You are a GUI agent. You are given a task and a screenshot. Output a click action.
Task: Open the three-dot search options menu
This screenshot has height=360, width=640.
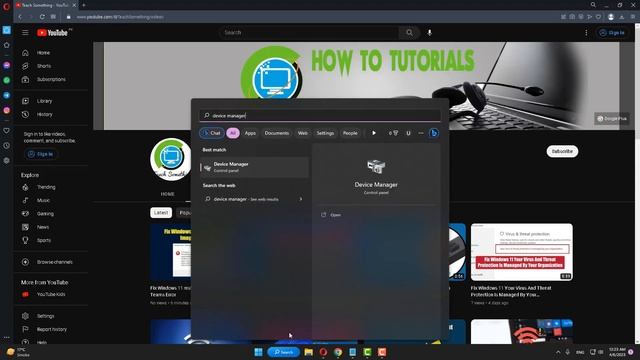421,133
